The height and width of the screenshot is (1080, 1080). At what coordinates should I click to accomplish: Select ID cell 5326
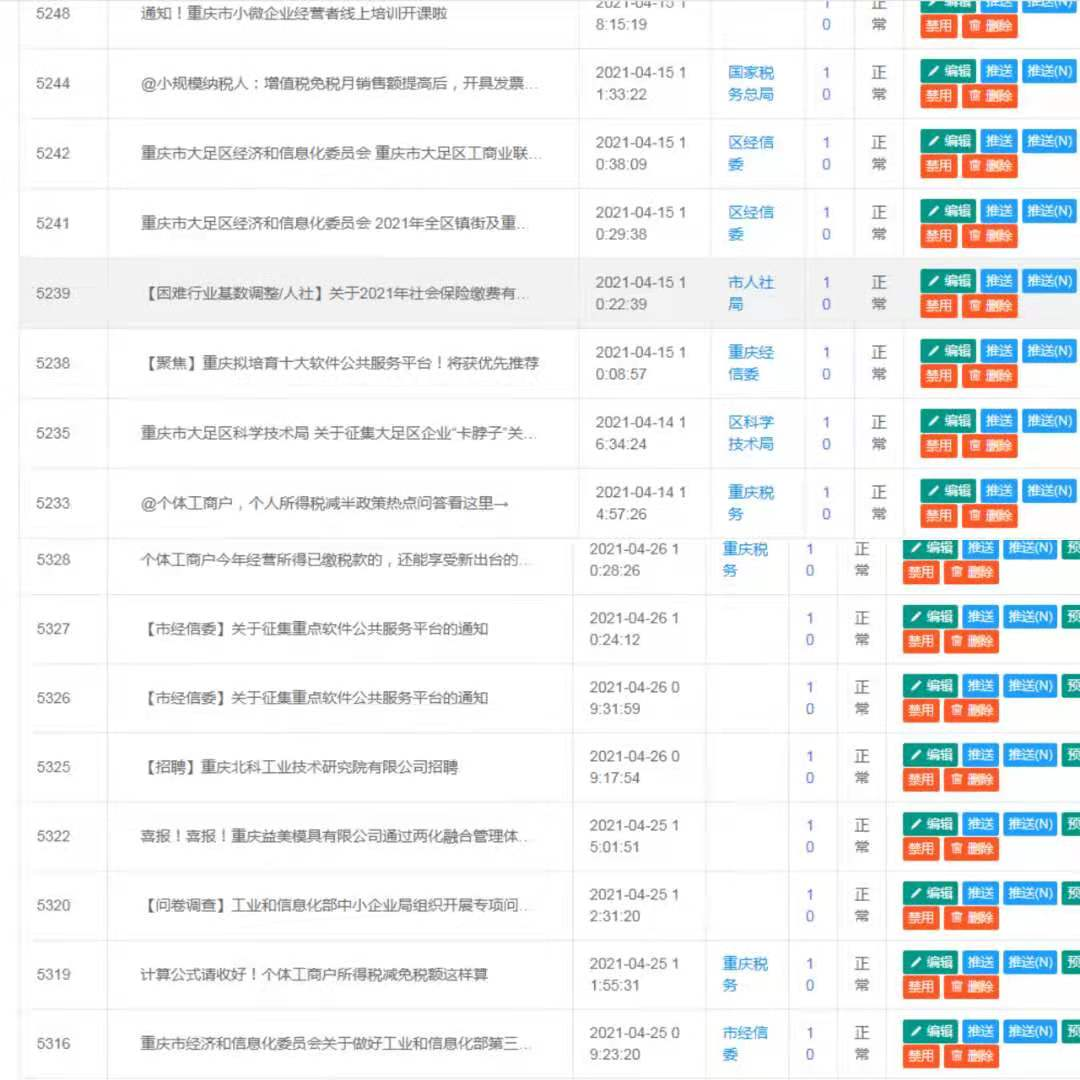(x=54, y=698)
